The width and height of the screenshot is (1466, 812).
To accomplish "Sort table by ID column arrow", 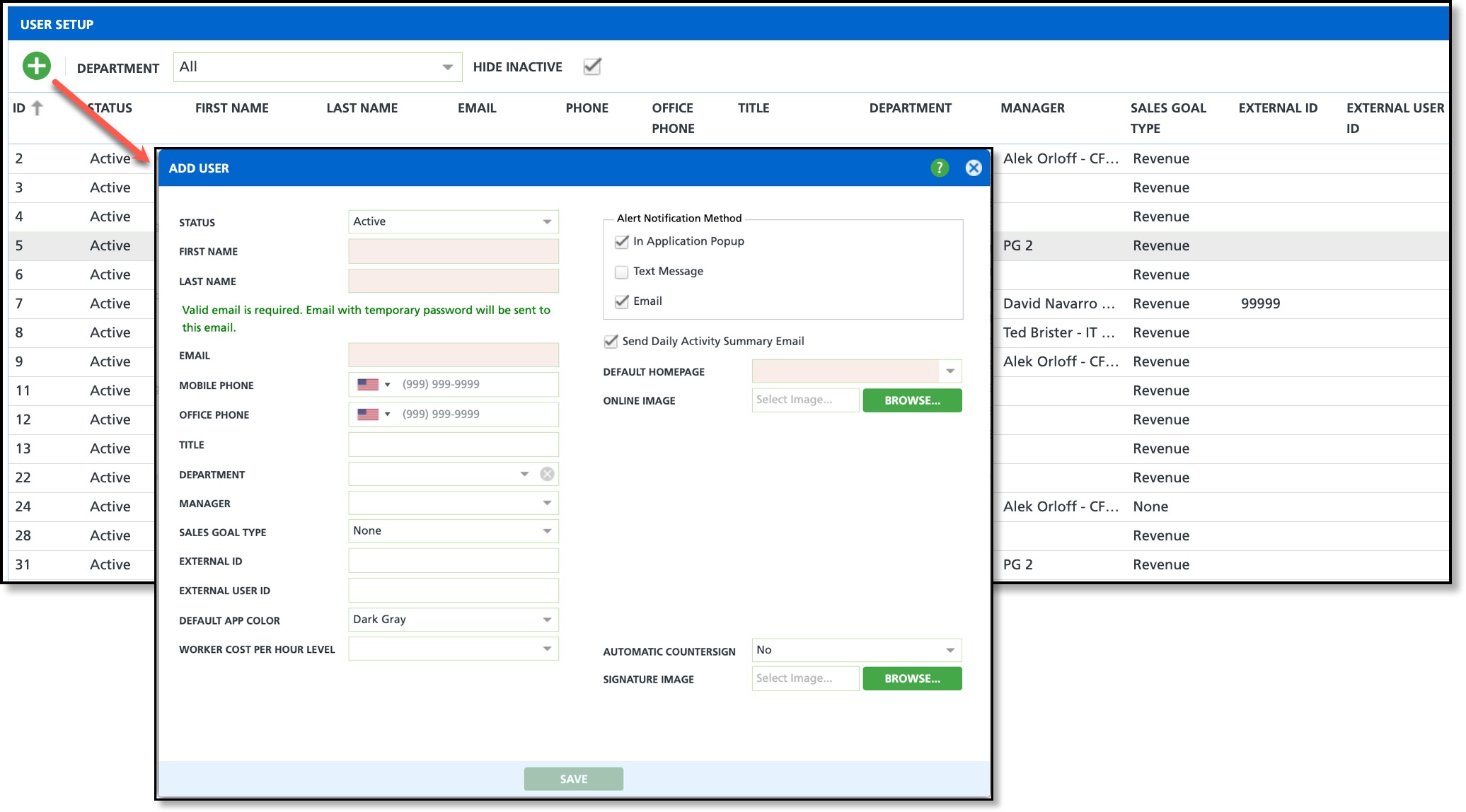I will tap(37, 108).
